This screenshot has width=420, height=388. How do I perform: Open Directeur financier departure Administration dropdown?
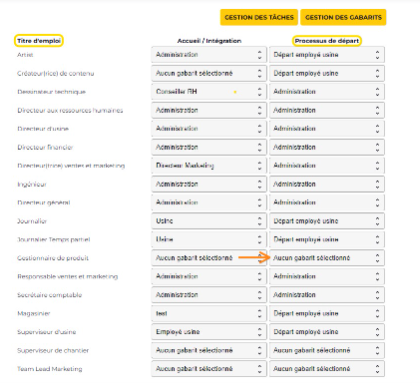tap(327, 147)
